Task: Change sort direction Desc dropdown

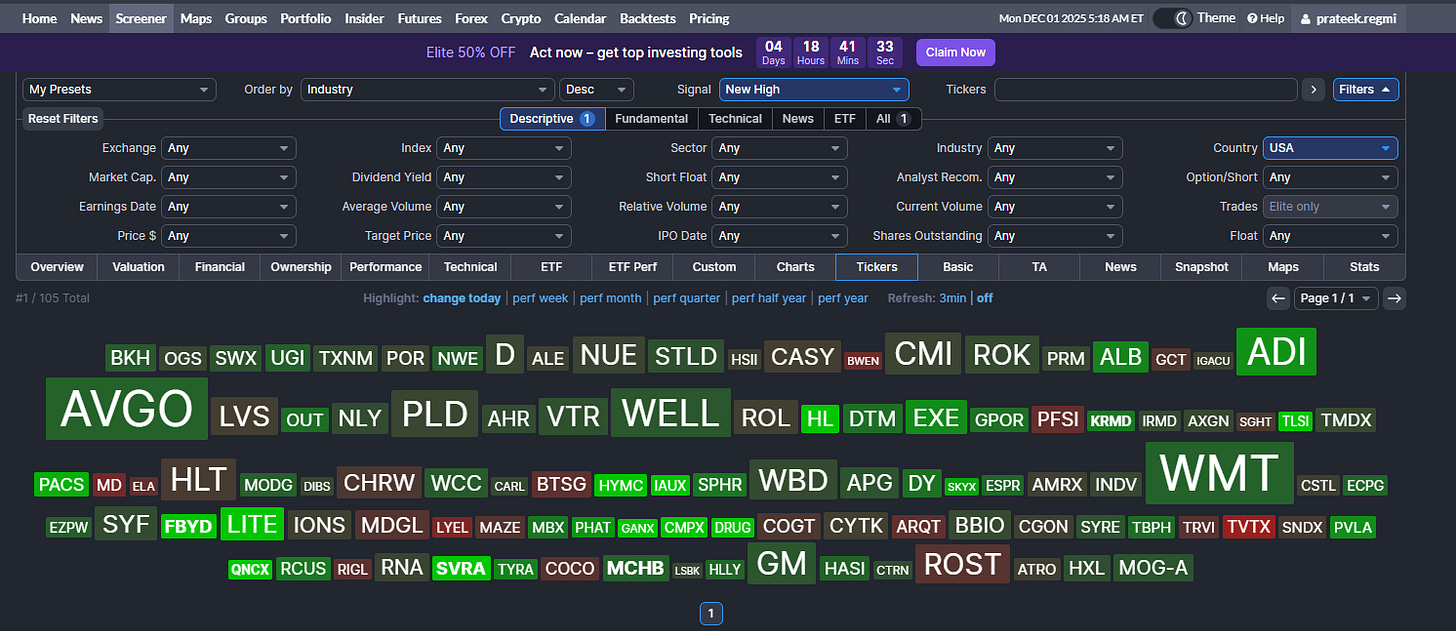Action: (x=597, y=89)
